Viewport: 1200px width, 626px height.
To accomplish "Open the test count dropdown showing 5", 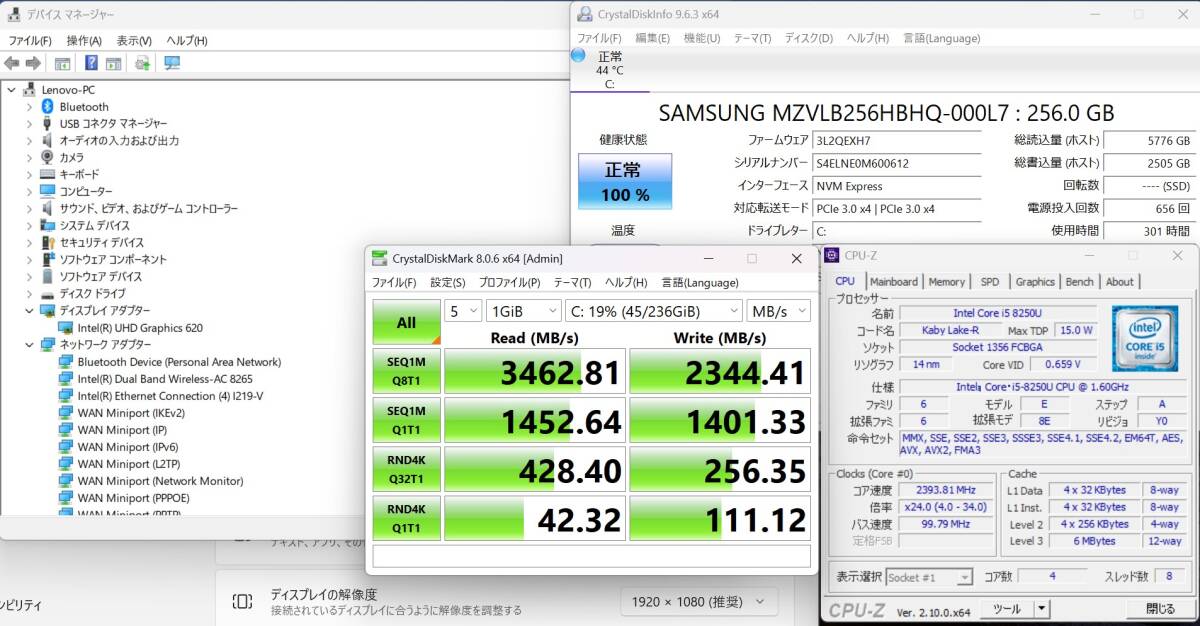I will click(462, 311).
